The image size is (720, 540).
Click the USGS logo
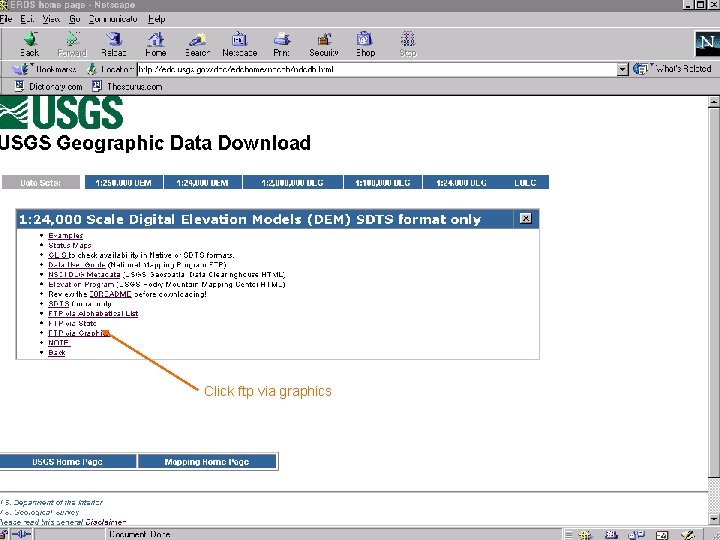[x=62, y=112]
